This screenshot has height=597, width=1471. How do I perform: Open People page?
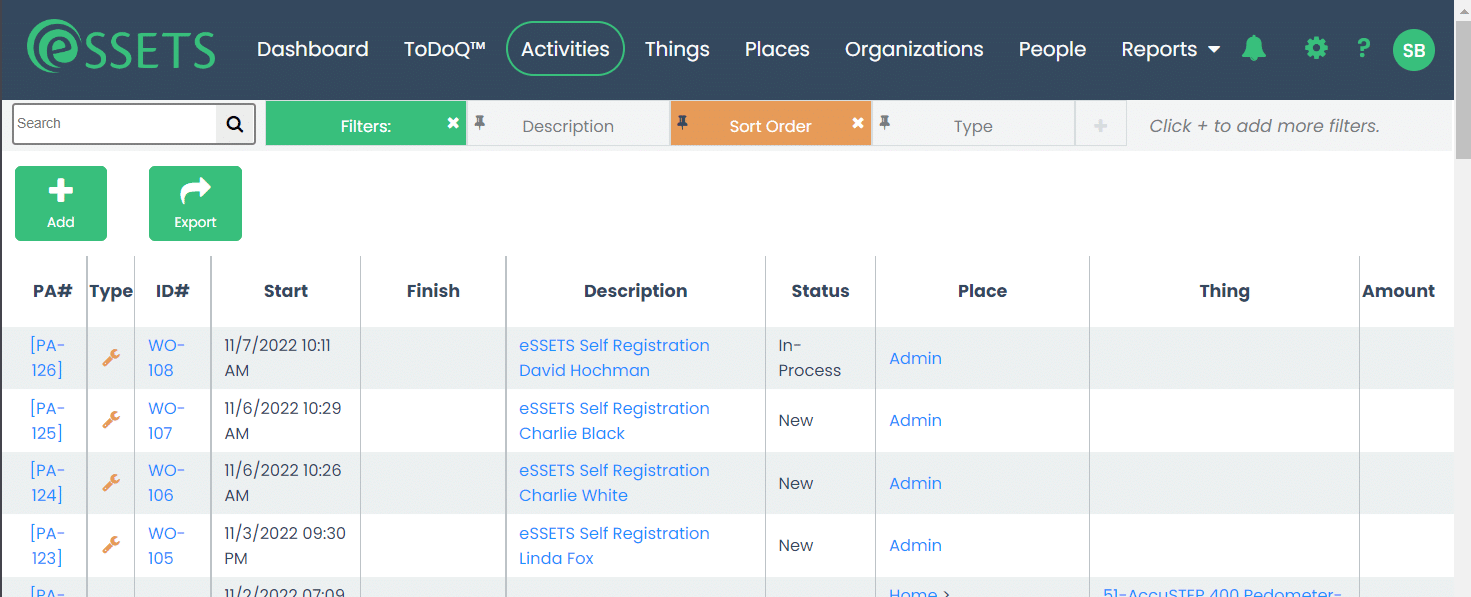tap(1052, 49)
